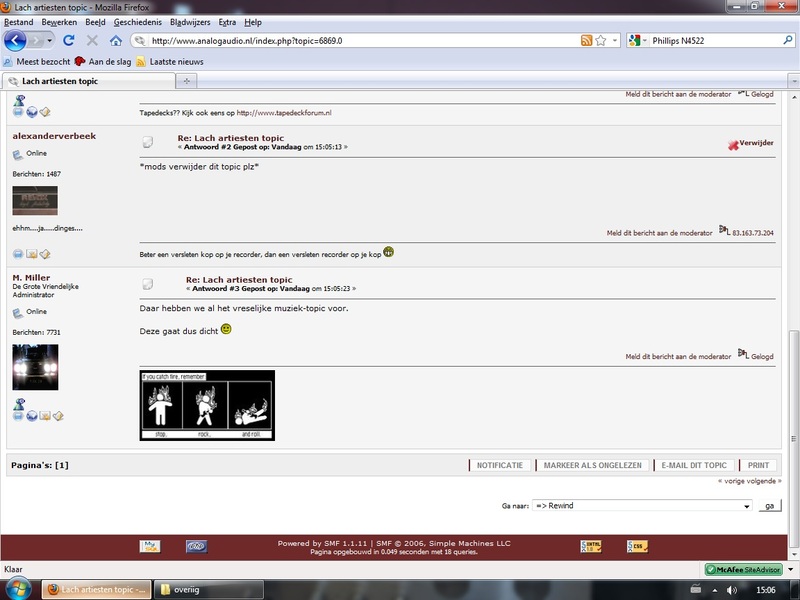Click the browser Back arrow button
This screenshot has height=600, width=800.
pos(15,41)
